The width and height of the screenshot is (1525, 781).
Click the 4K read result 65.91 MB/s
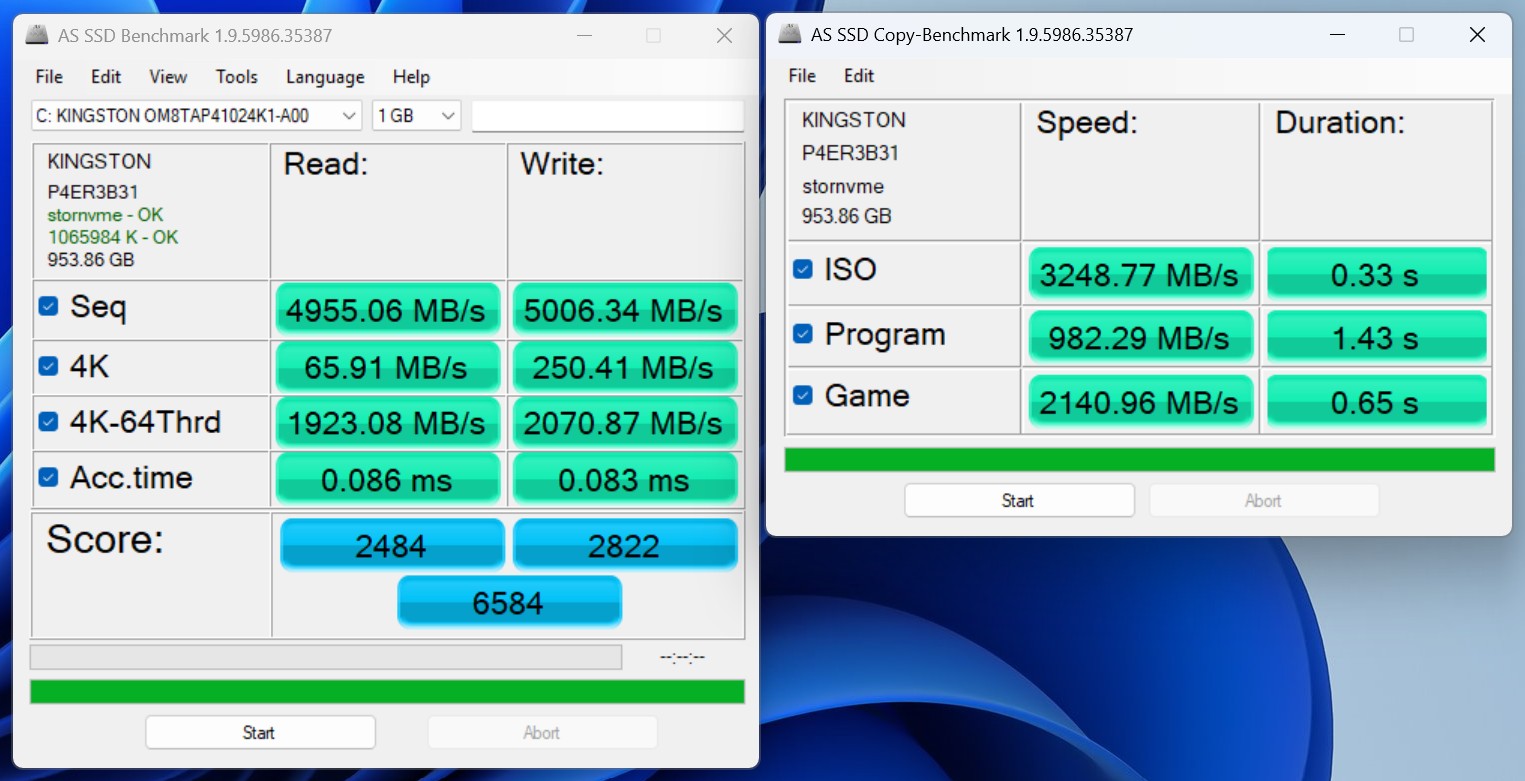click(x=387, y=367)
